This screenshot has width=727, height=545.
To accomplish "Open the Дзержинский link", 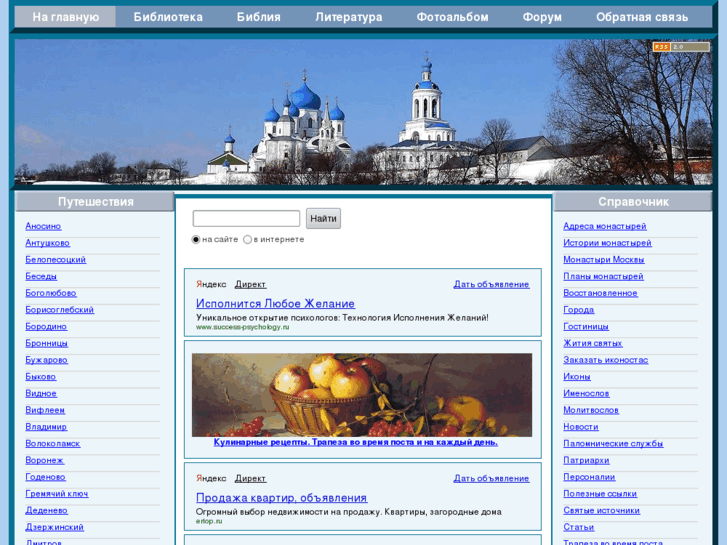I will pos(54,526).
